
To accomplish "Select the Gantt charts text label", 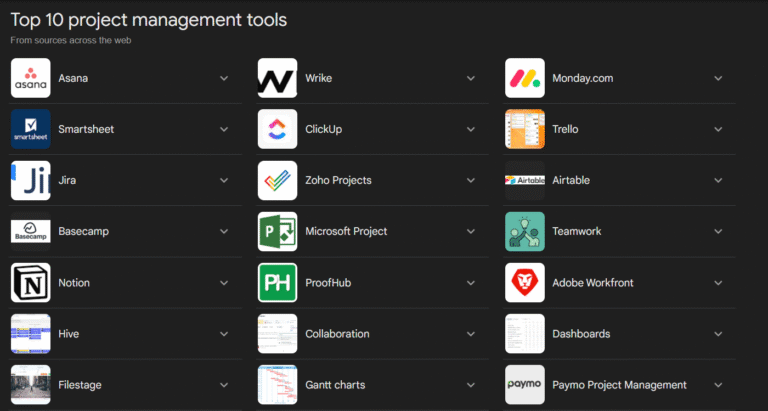I will [335, 385].
